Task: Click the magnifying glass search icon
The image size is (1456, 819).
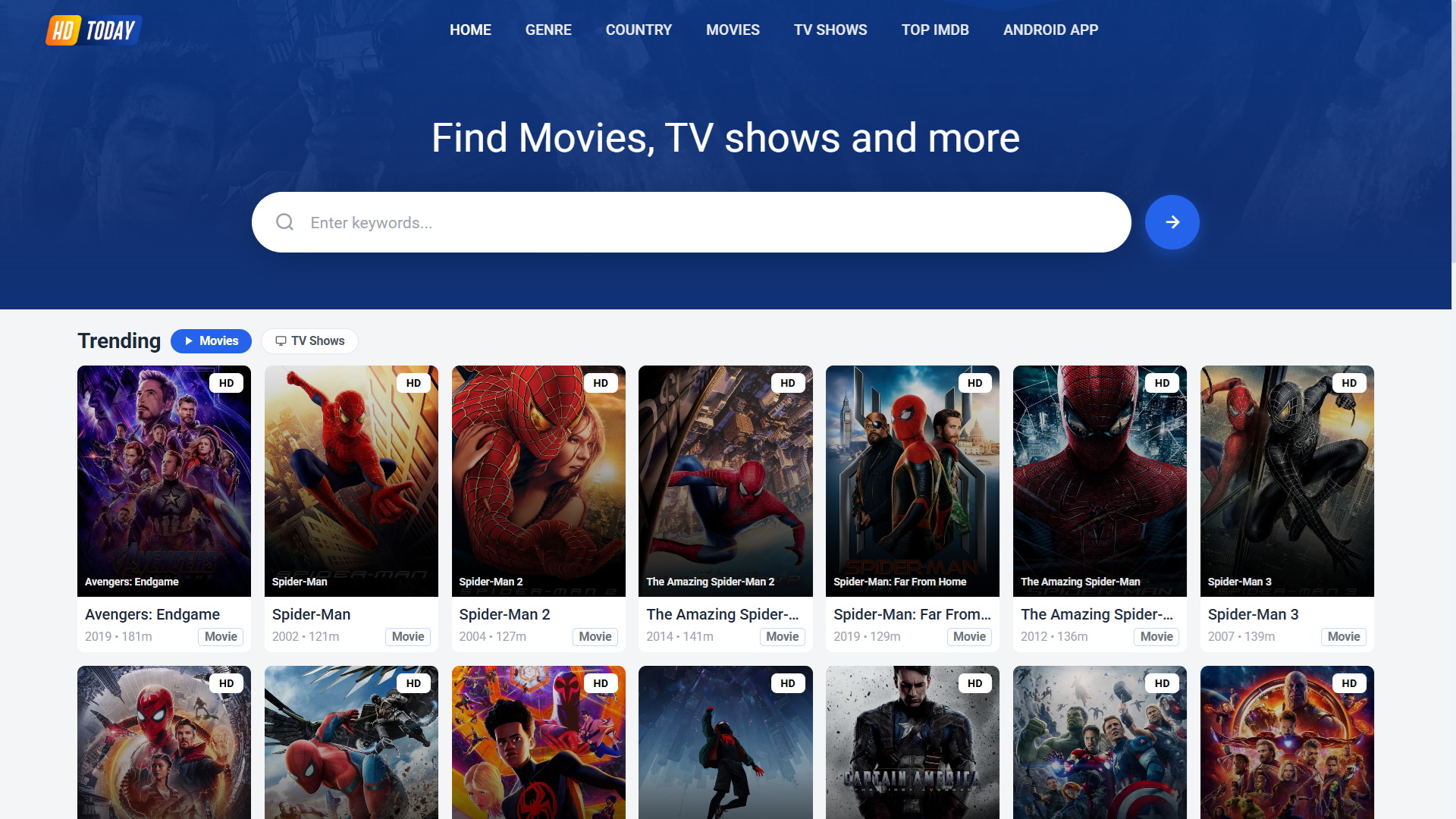Action: pos(284,221)
